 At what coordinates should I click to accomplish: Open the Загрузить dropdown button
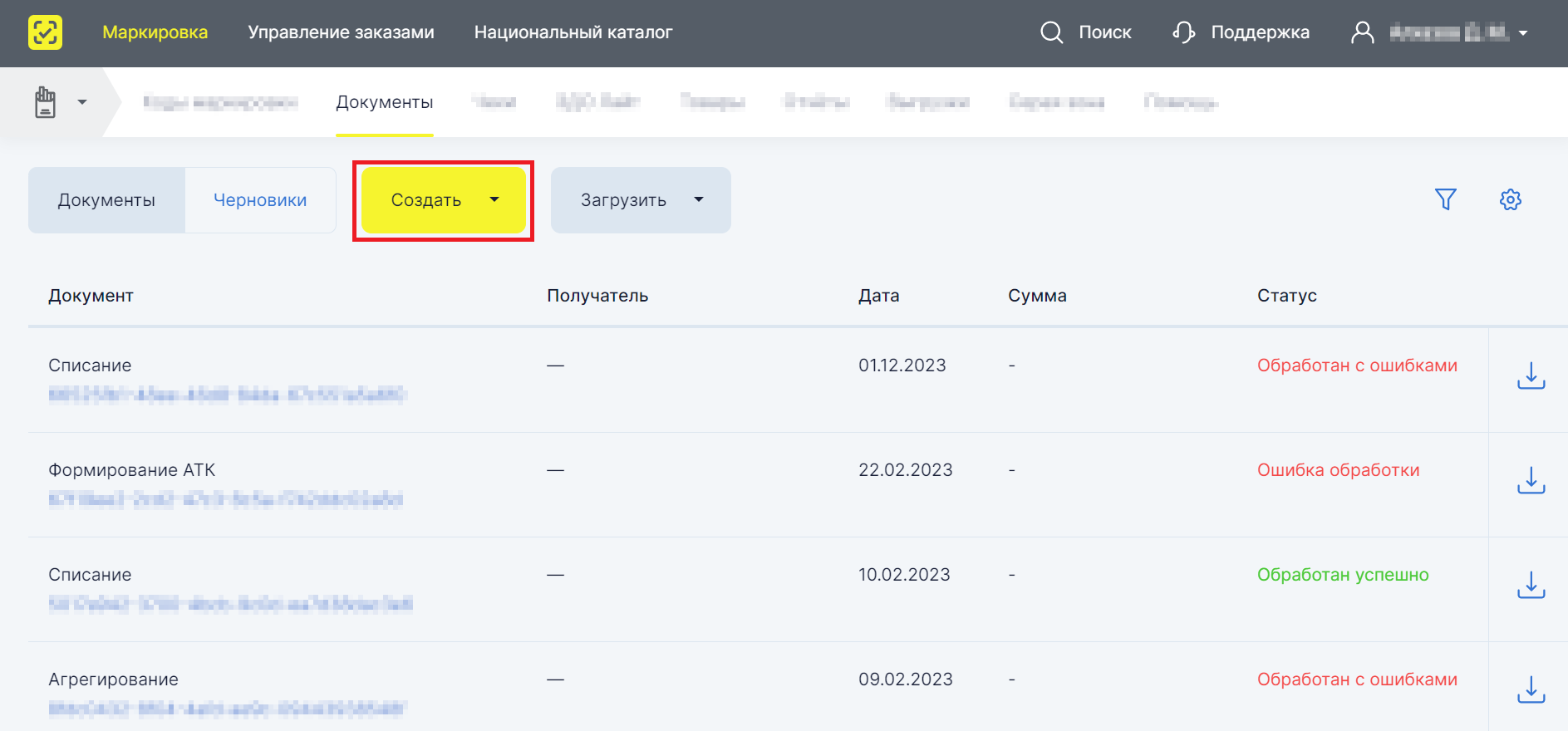click(641, 200)
